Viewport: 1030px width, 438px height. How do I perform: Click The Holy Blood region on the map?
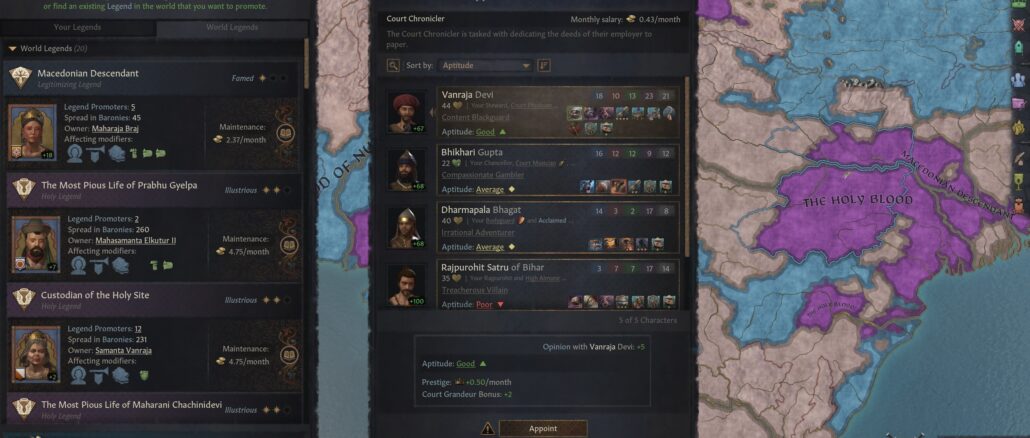pos(857,200)
